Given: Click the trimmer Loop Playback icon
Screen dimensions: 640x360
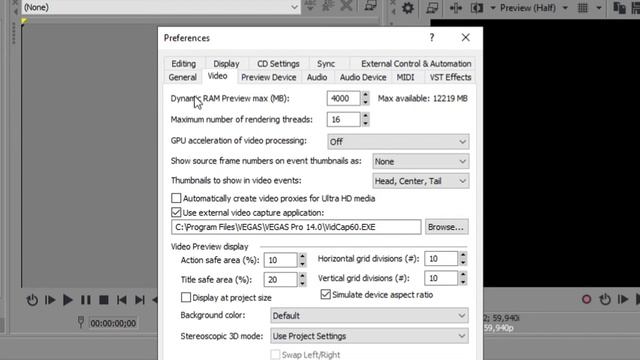Looking at the screenshot, I should pos(32,300).
